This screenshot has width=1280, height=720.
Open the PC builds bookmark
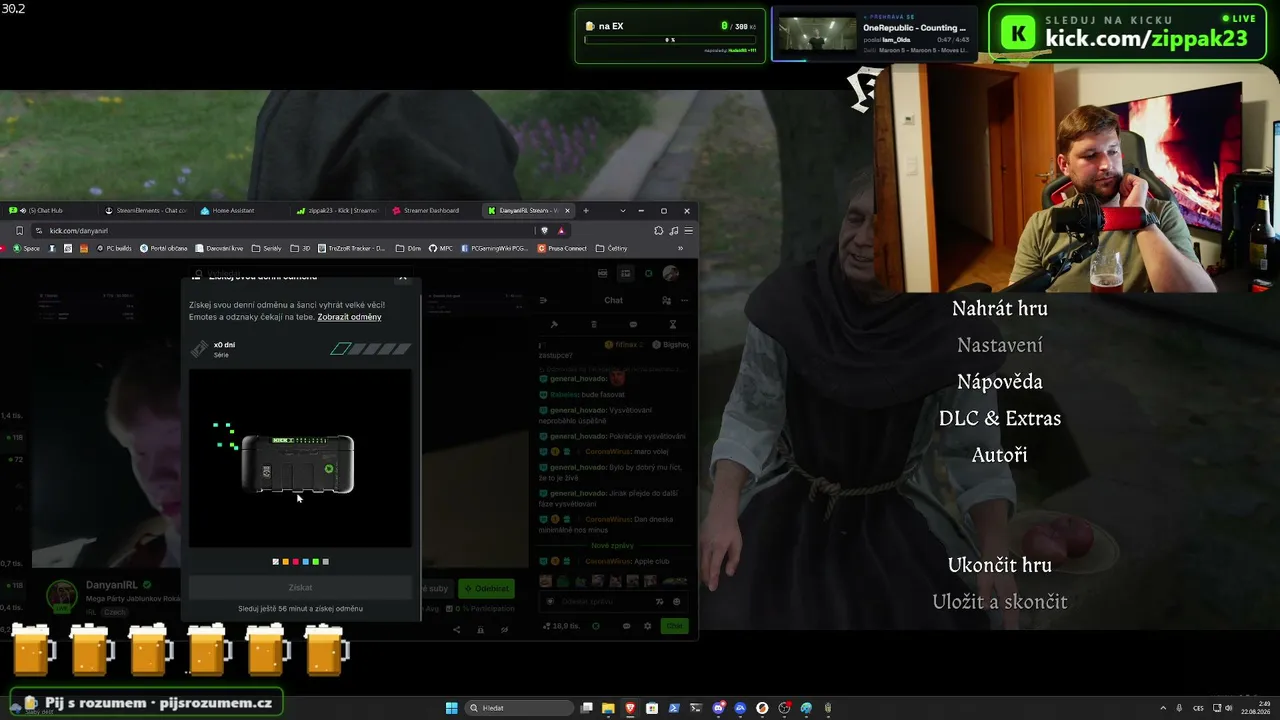pyautogui.click(x=113, y=248)
